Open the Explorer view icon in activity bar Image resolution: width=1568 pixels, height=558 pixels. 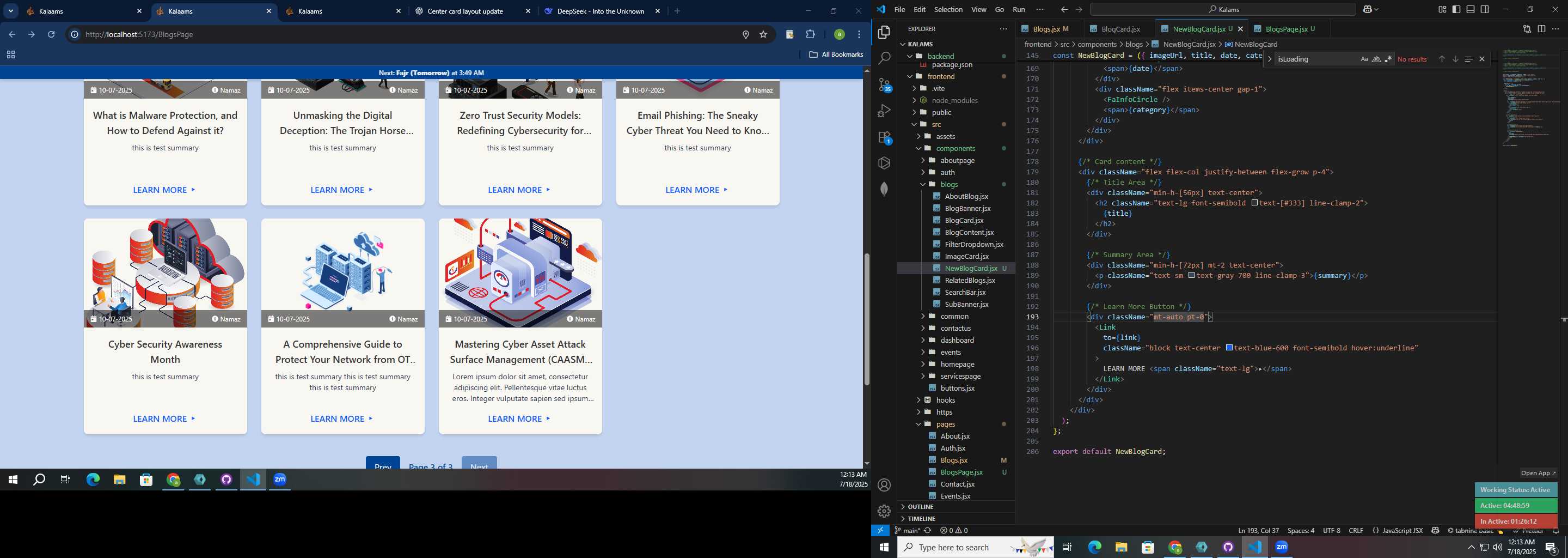(884, 32)
